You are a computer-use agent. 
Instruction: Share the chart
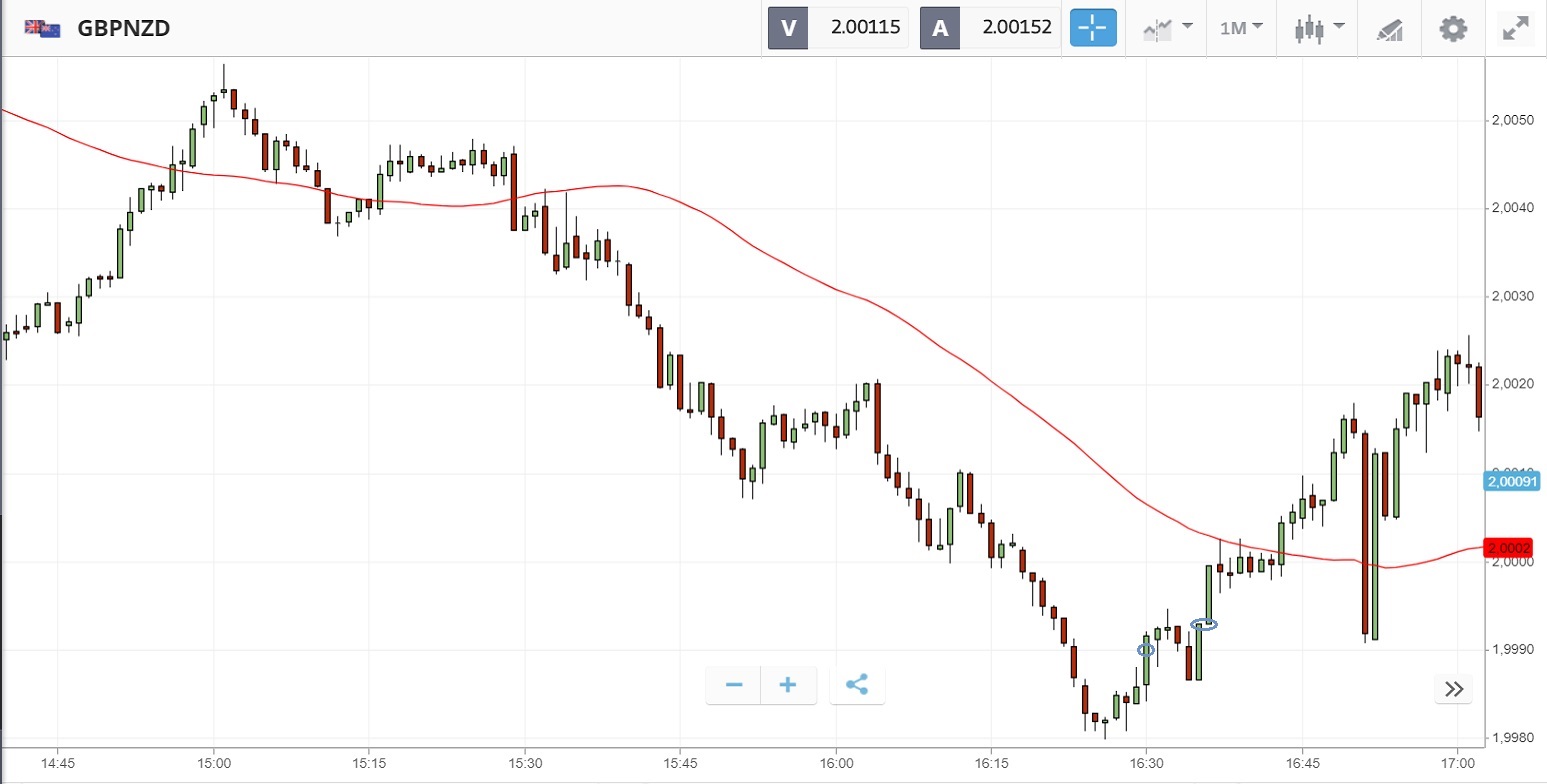(857, 685)
